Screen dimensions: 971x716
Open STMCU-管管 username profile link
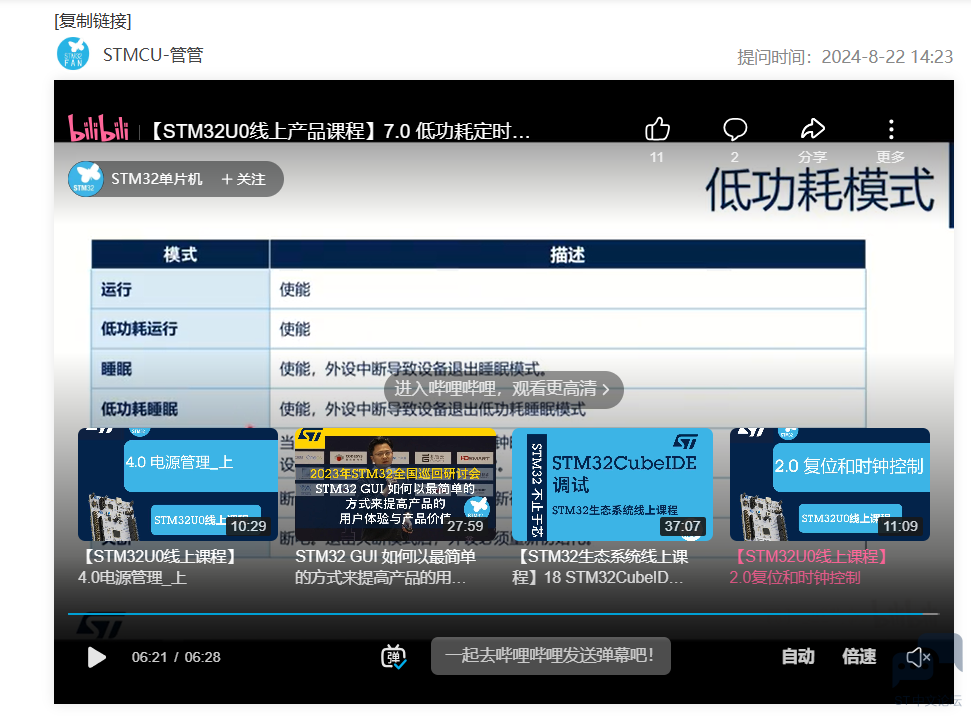[x=153, y=55]
